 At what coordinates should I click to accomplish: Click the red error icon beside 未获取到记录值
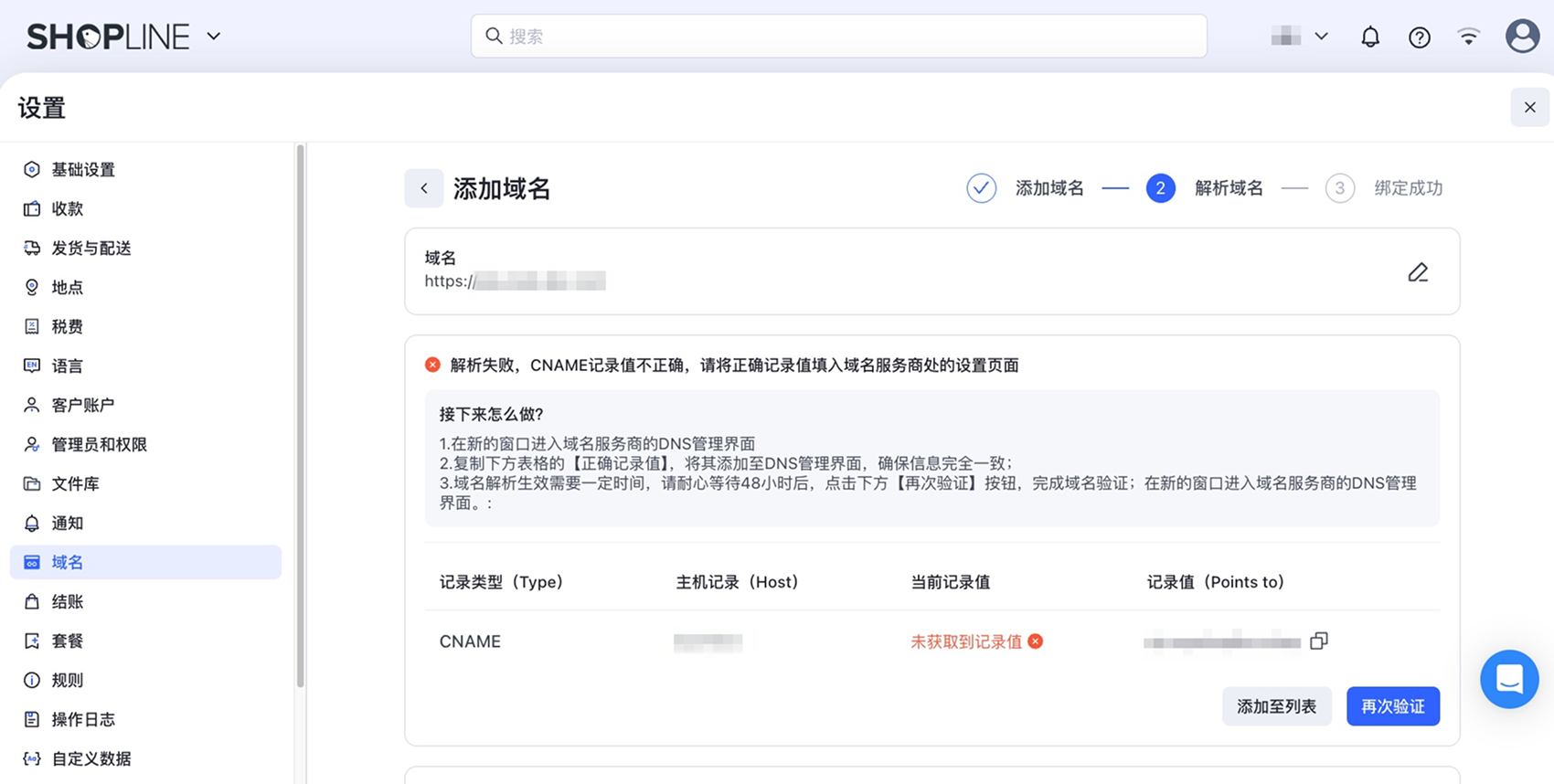coord(1036,641)
